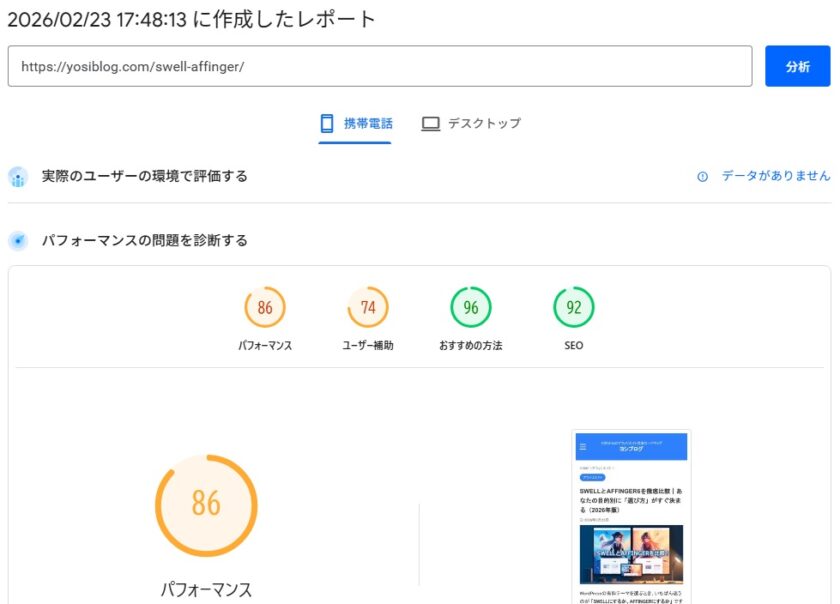Click the desktop monitor icon beside デスクトップ
Viewport: 840px width, 604px height.
431,124
